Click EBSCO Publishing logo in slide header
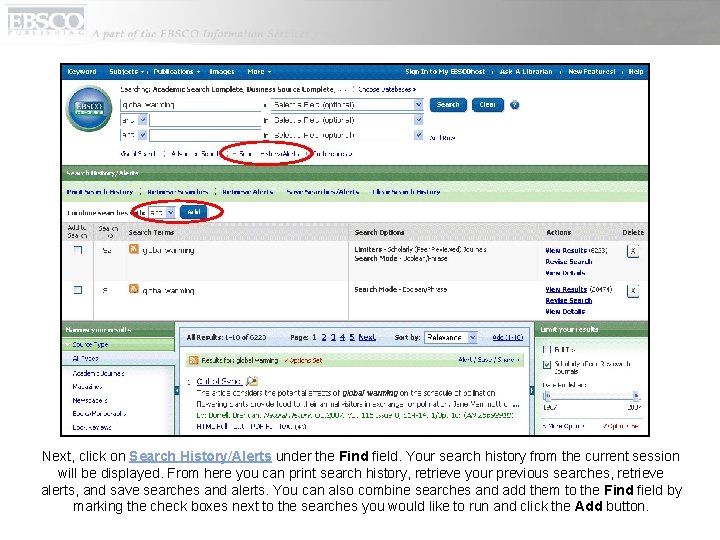This screenshot has width=720, height=540. coord(46,22)
